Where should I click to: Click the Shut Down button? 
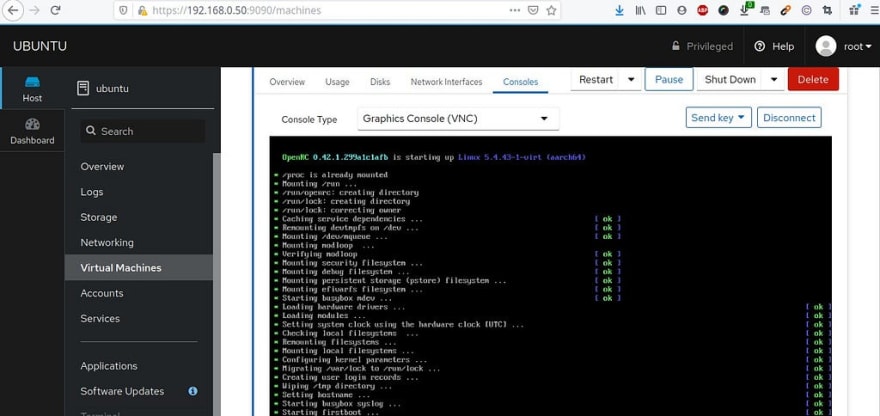730,80
